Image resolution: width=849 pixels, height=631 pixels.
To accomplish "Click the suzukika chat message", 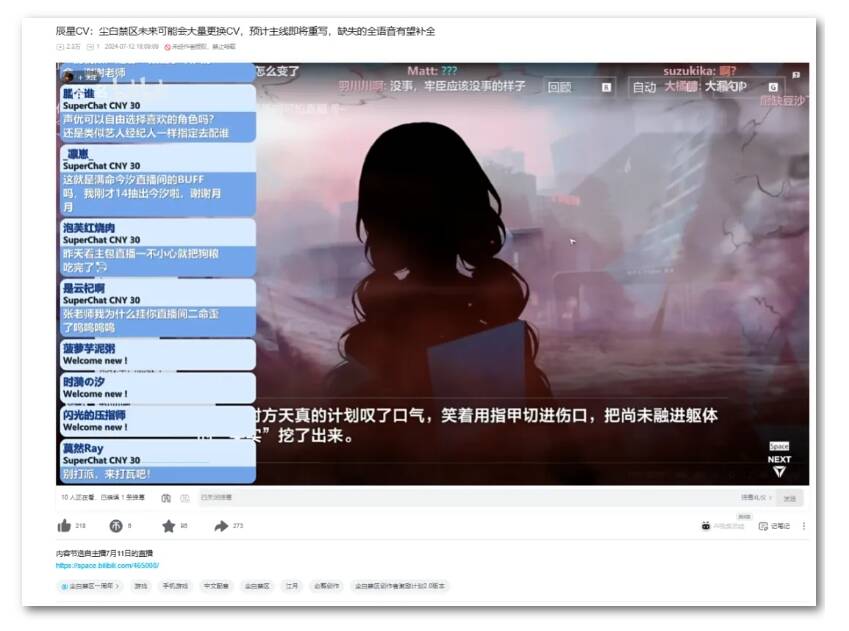I will [x=700, y=71].
